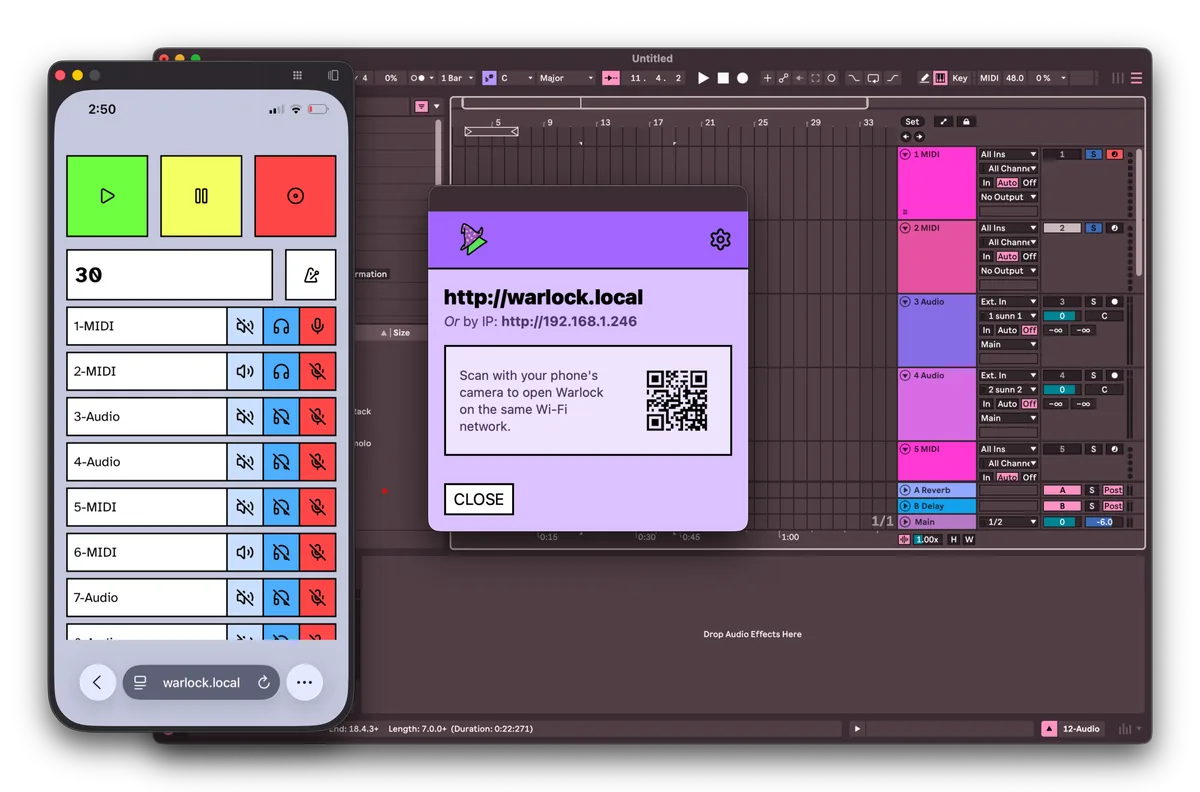Screen dimensions: 1200x792
Task: Click the Record circle in Ableton transport
Action: 742,78
